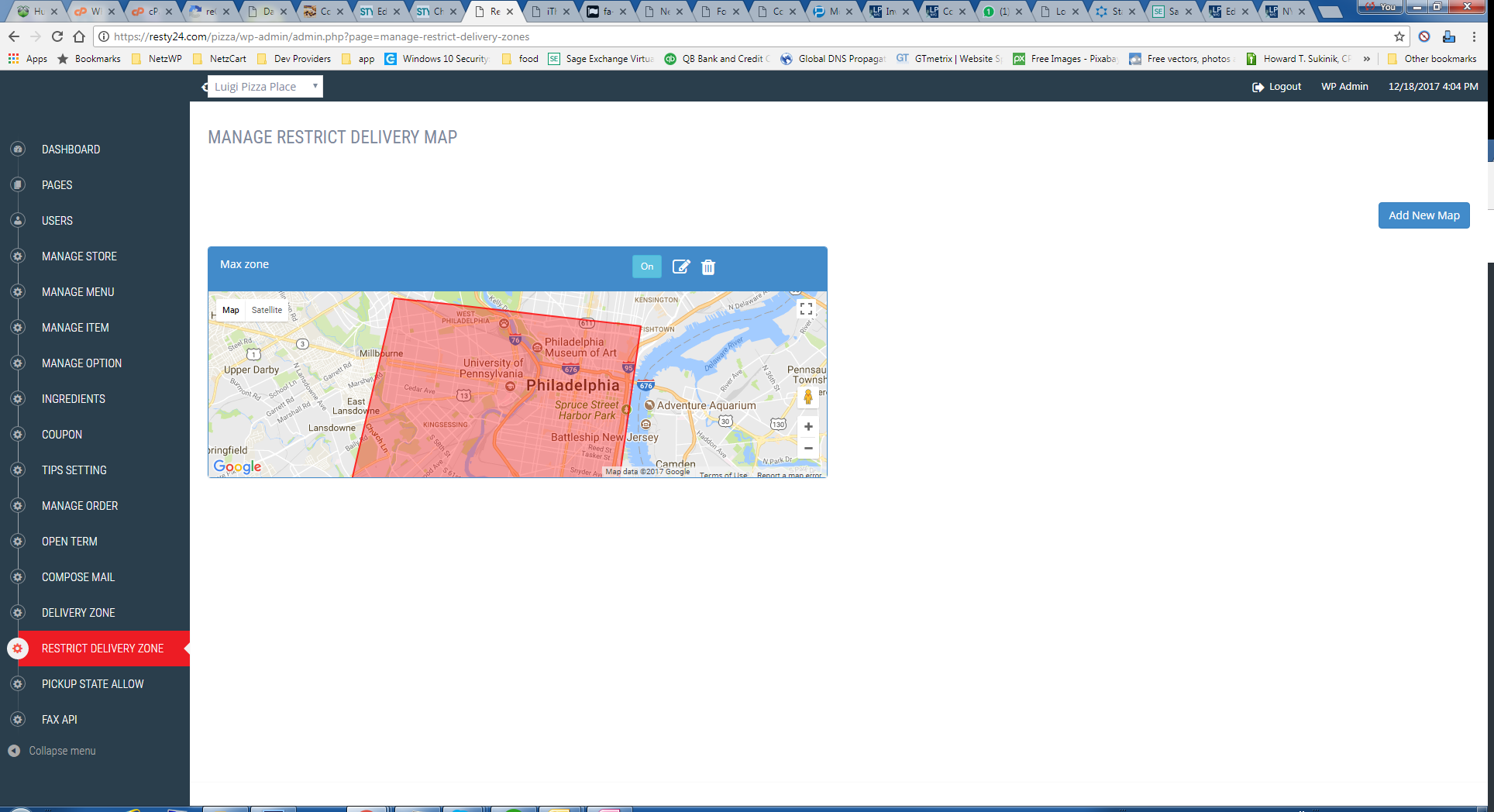
Task: Open Other bookmarks folder
Action: pos(1432,59)
